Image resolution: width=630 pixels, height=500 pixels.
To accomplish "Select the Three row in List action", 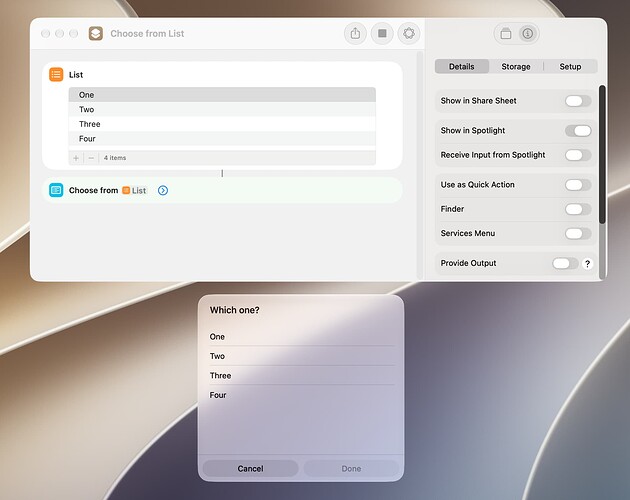I will pyautogui.click(x=222, y=124).
